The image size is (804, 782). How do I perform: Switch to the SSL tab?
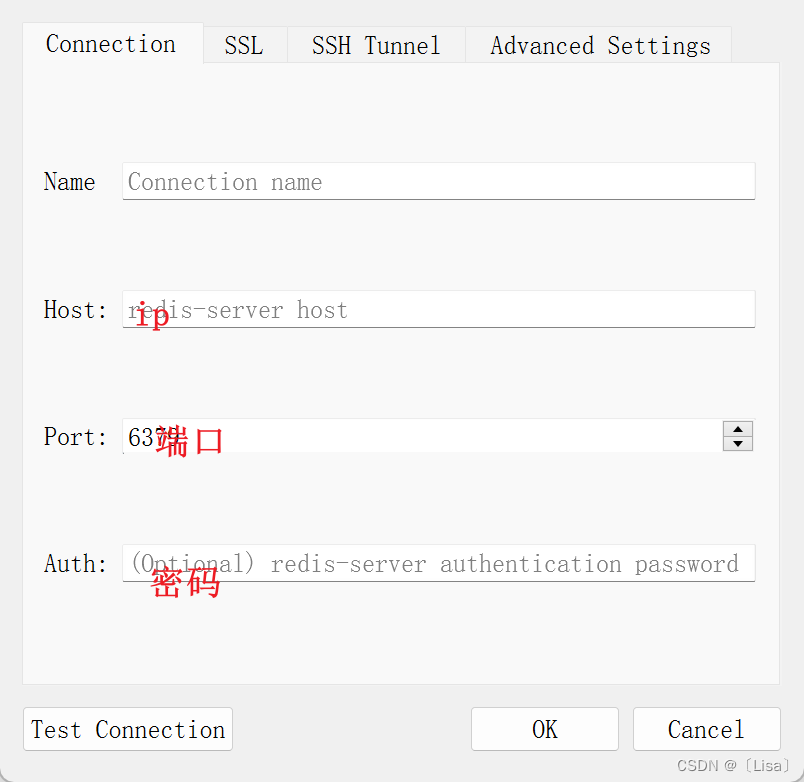(x=244, y=45)
